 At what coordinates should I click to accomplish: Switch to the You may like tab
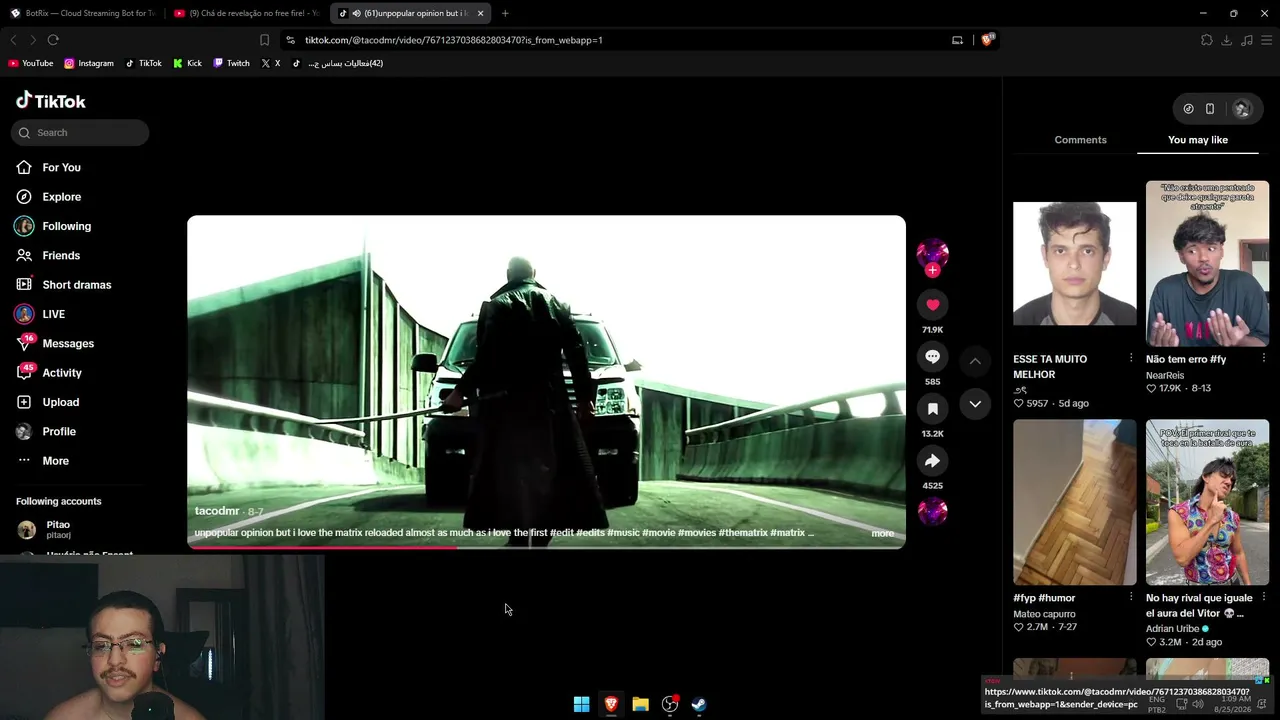[x=1198, y=140]
